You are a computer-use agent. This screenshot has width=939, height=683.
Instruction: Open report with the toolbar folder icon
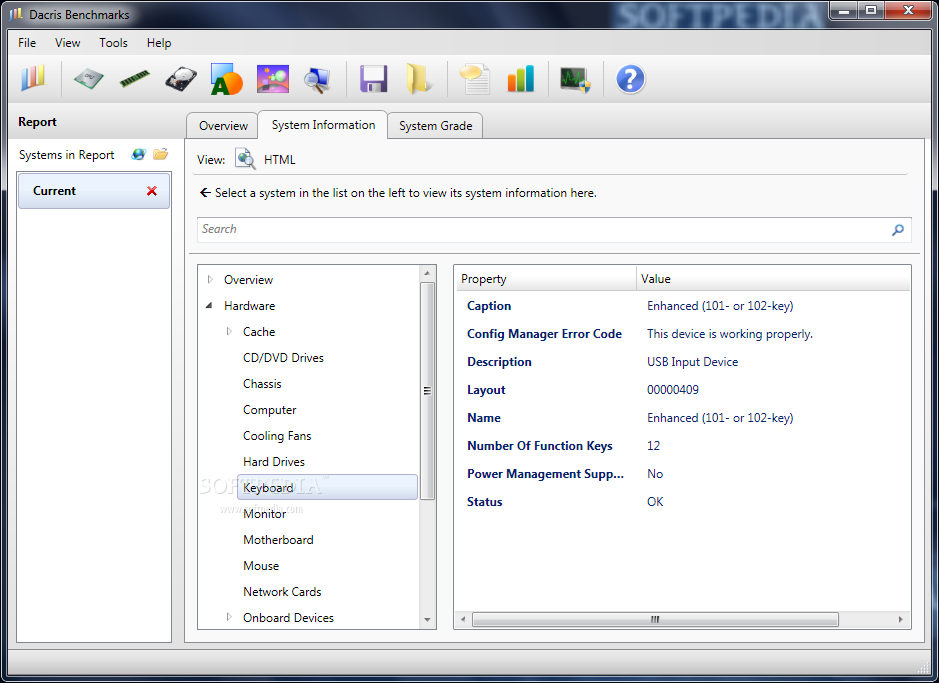(x=419, y=78)
